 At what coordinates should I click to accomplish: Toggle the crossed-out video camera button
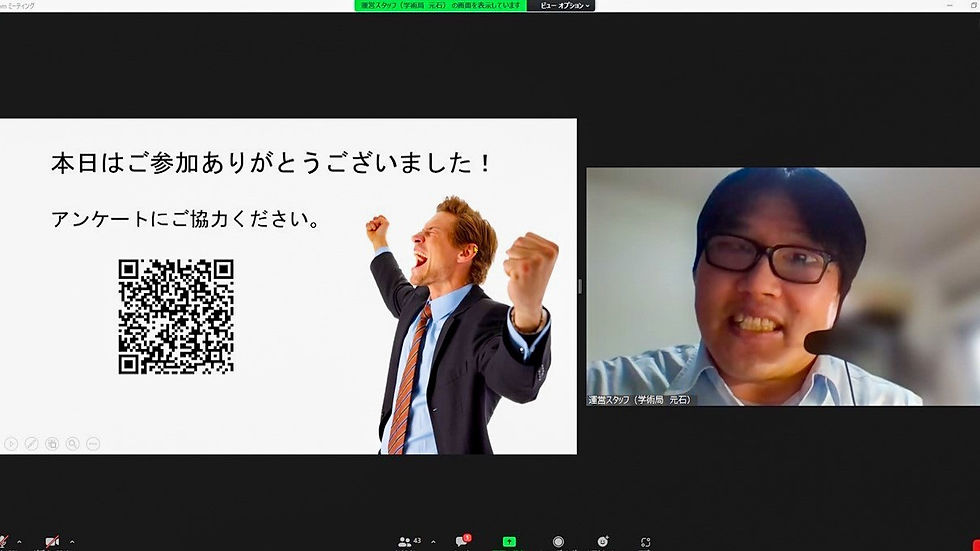click(x=52, y=542)
